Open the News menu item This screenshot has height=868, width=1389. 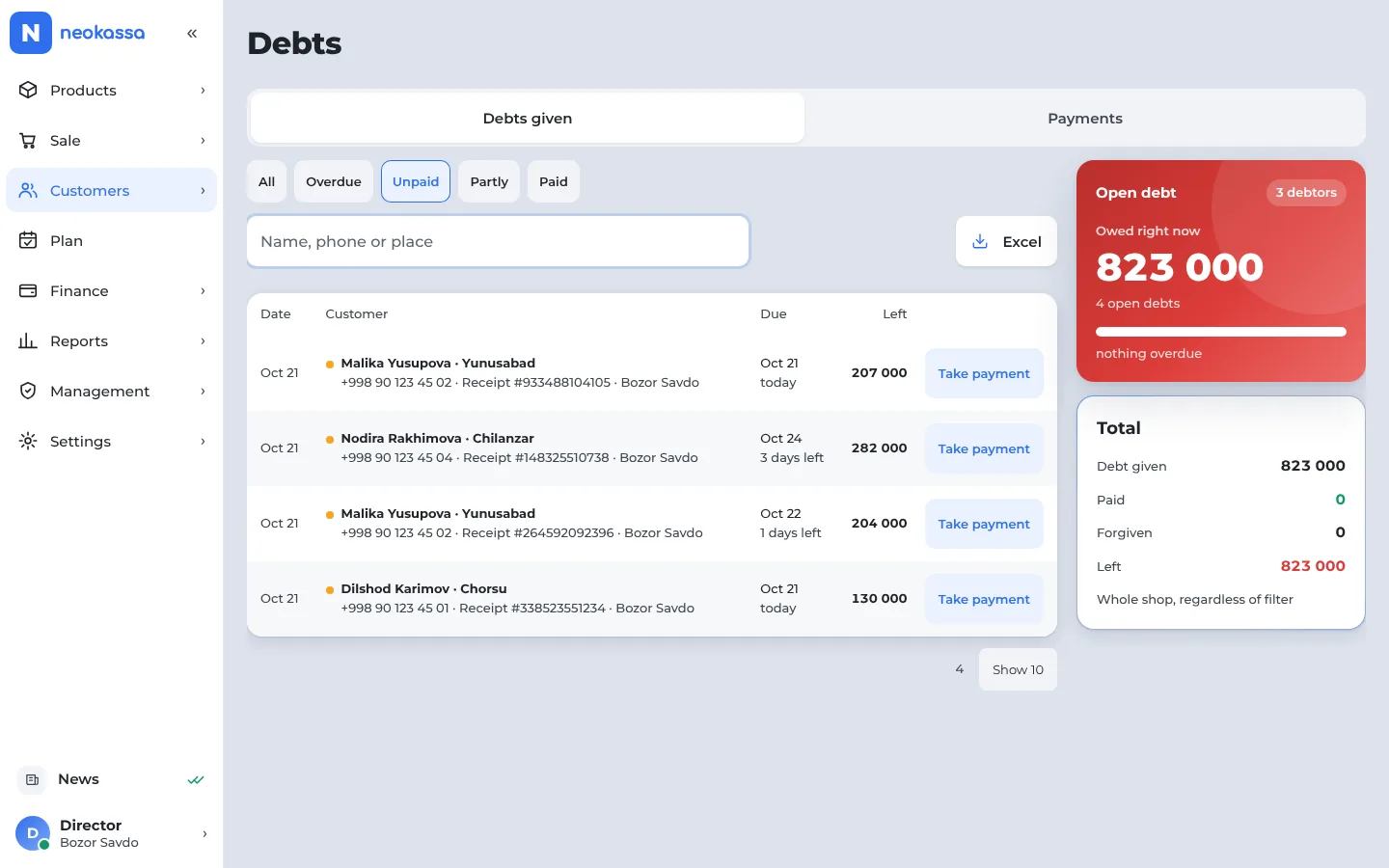click(x=111, y=779)
